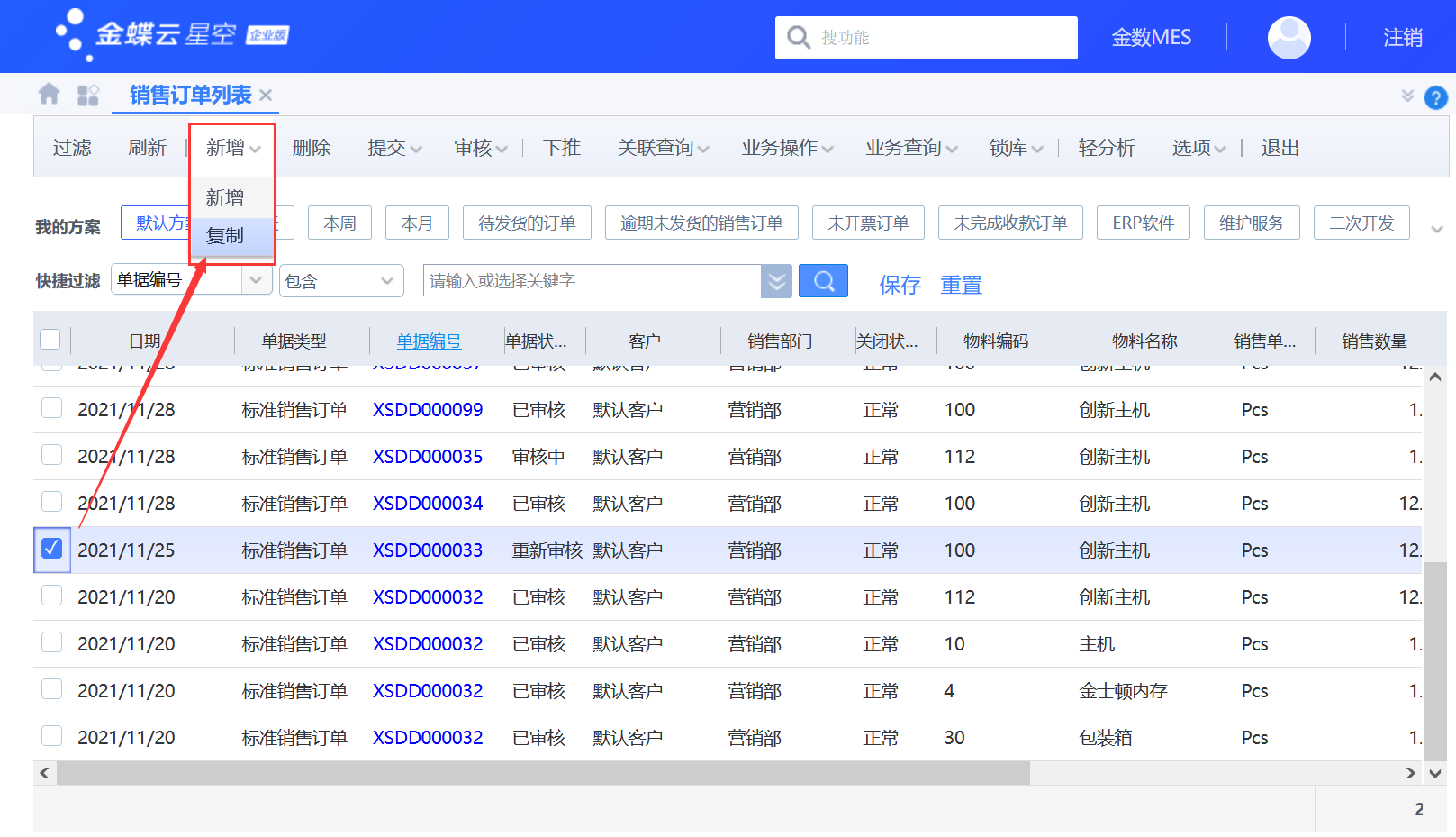Open the 金数MES link in header
Image resolution: width=1456 pixels, height=837 pixels.
point(1151,38)
